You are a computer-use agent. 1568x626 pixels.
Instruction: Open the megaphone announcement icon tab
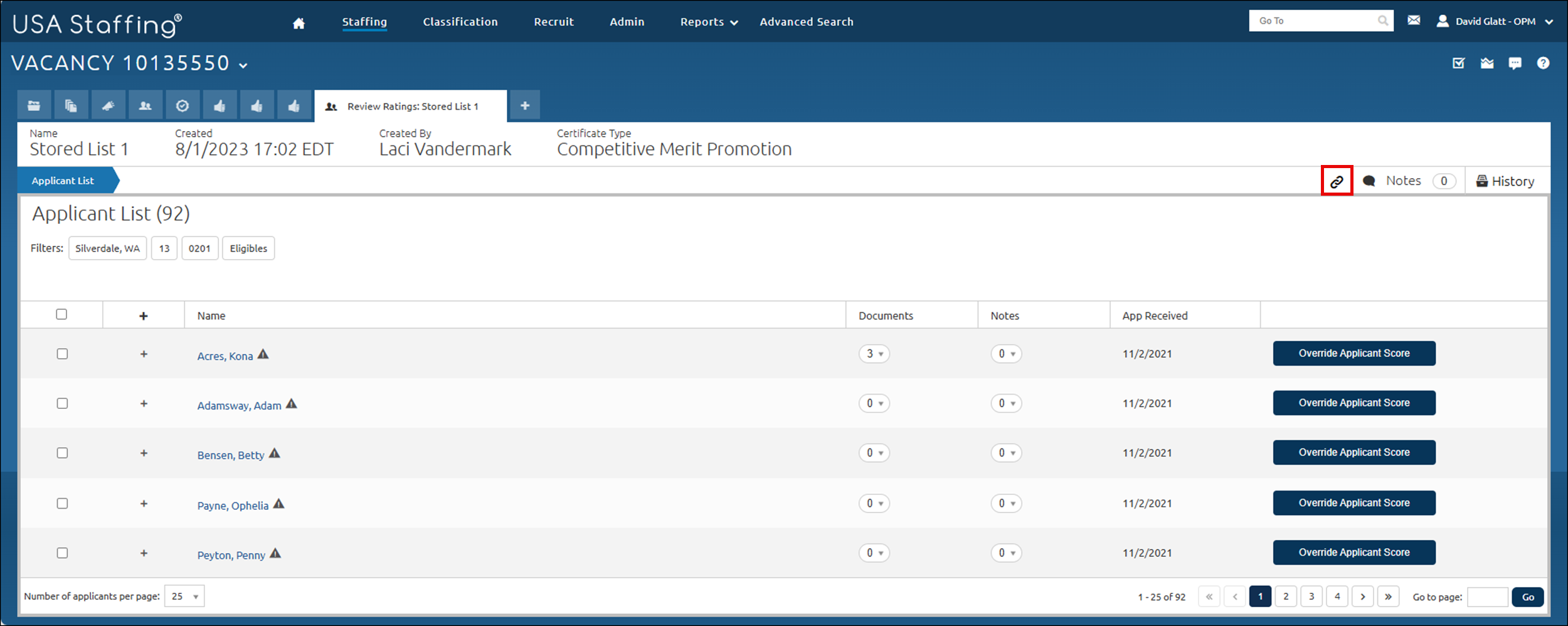(x=108, y=105)
